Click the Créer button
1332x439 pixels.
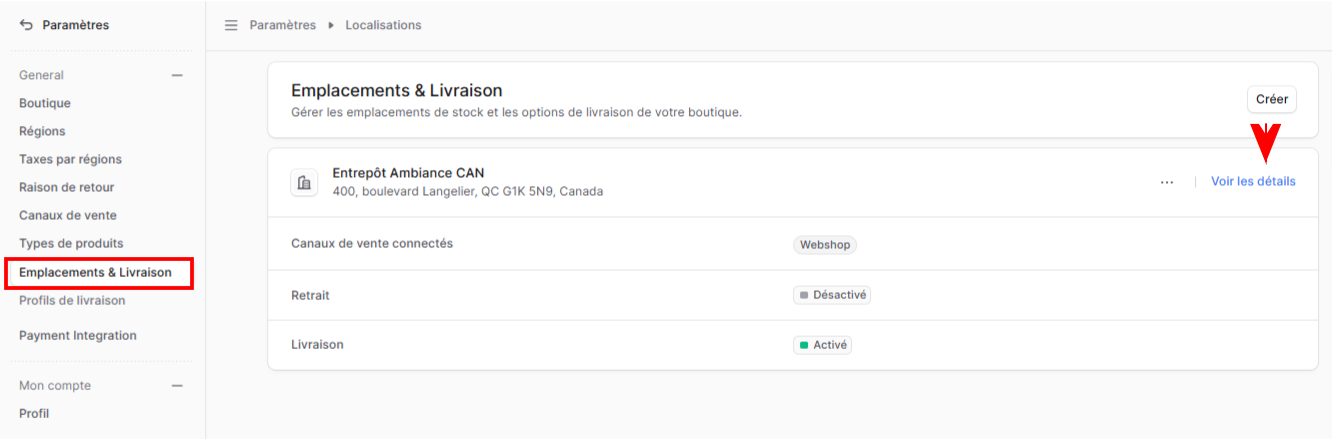(1272, 99)
